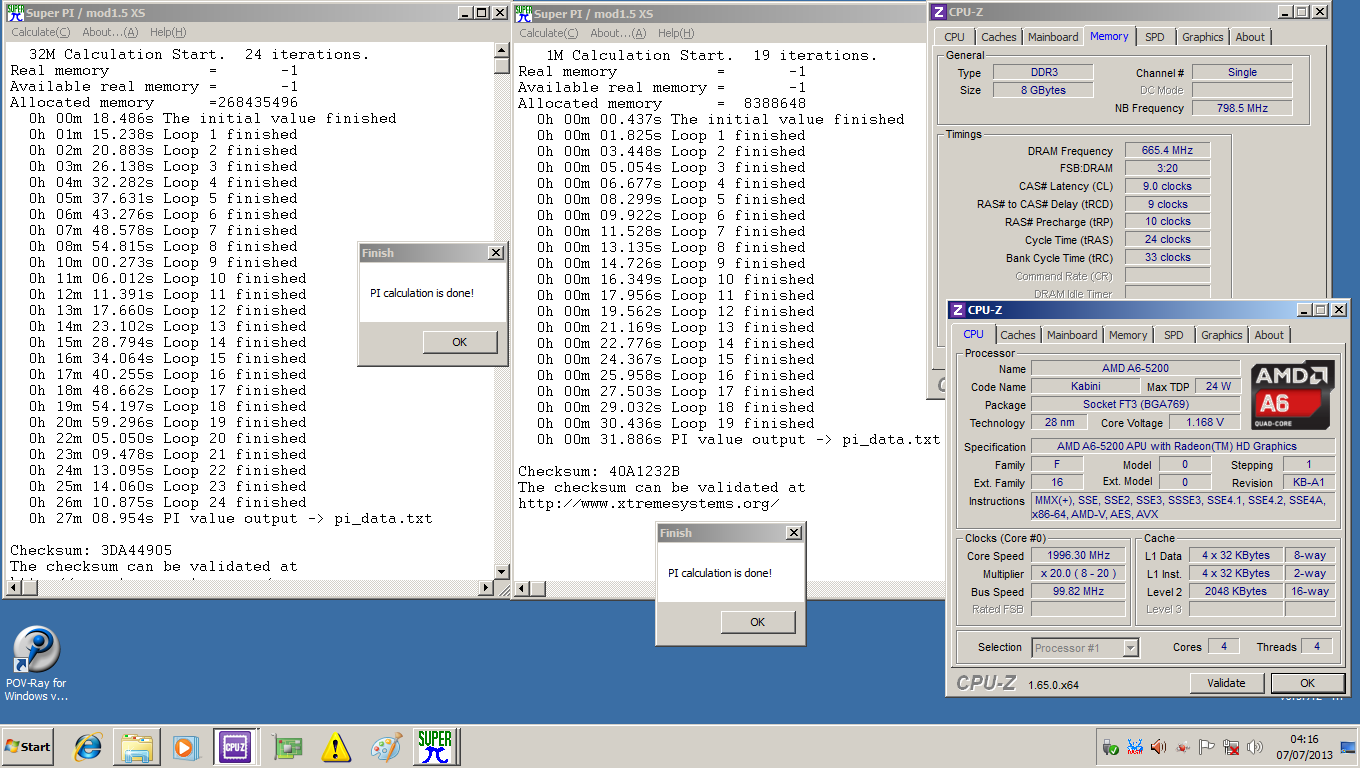The height and width of the screenshot is (768, 1360).
Task: Open the orange speaker audio manager tray icon
Action: coord(1158,747)
